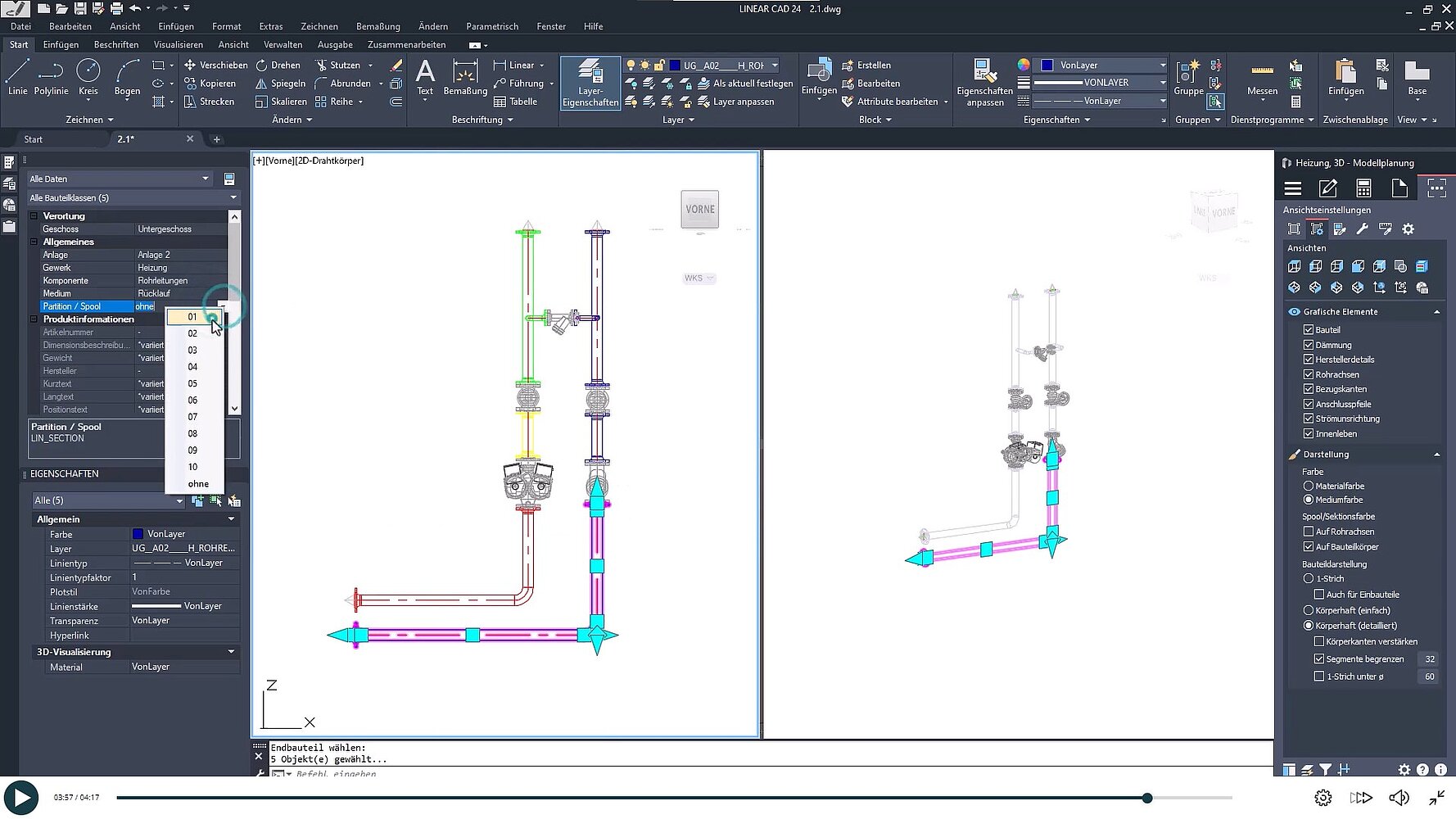Click Als aktuell festlegen button
Screen dimensions: 1456x819
point(744,84)
